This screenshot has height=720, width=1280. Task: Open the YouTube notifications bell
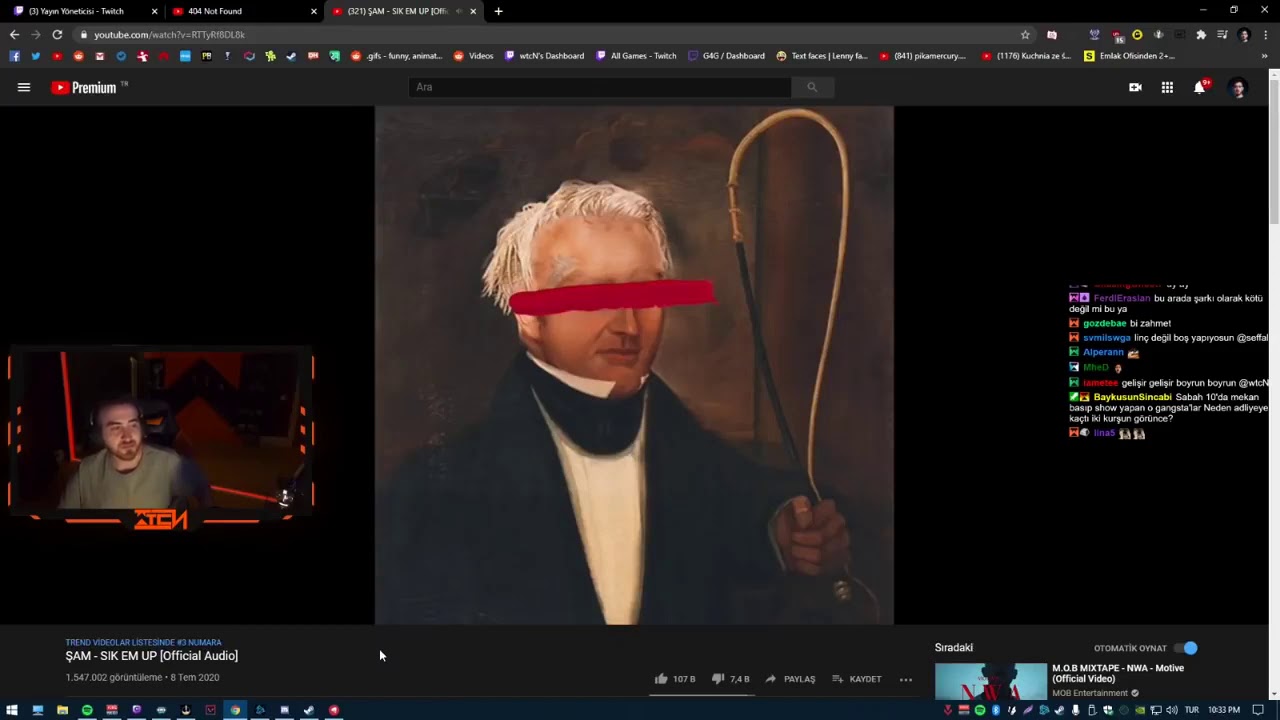1199,88
